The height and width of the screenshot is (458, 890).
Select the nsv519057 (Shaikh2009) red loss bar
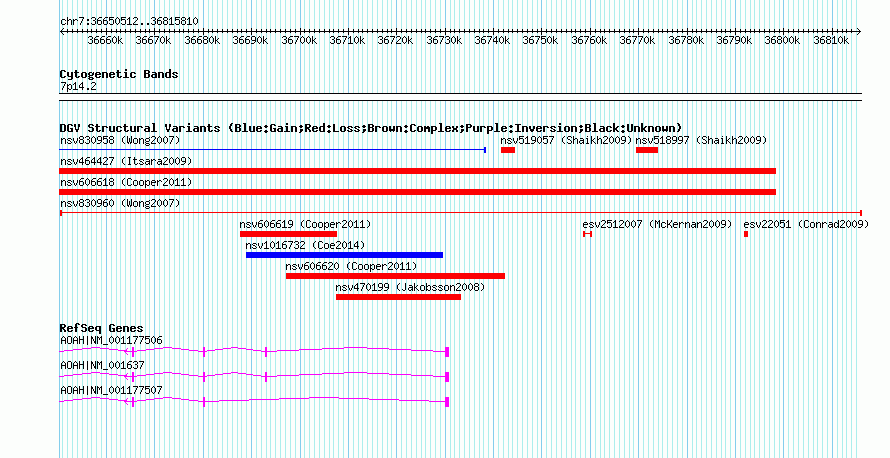tap(508, 150)
